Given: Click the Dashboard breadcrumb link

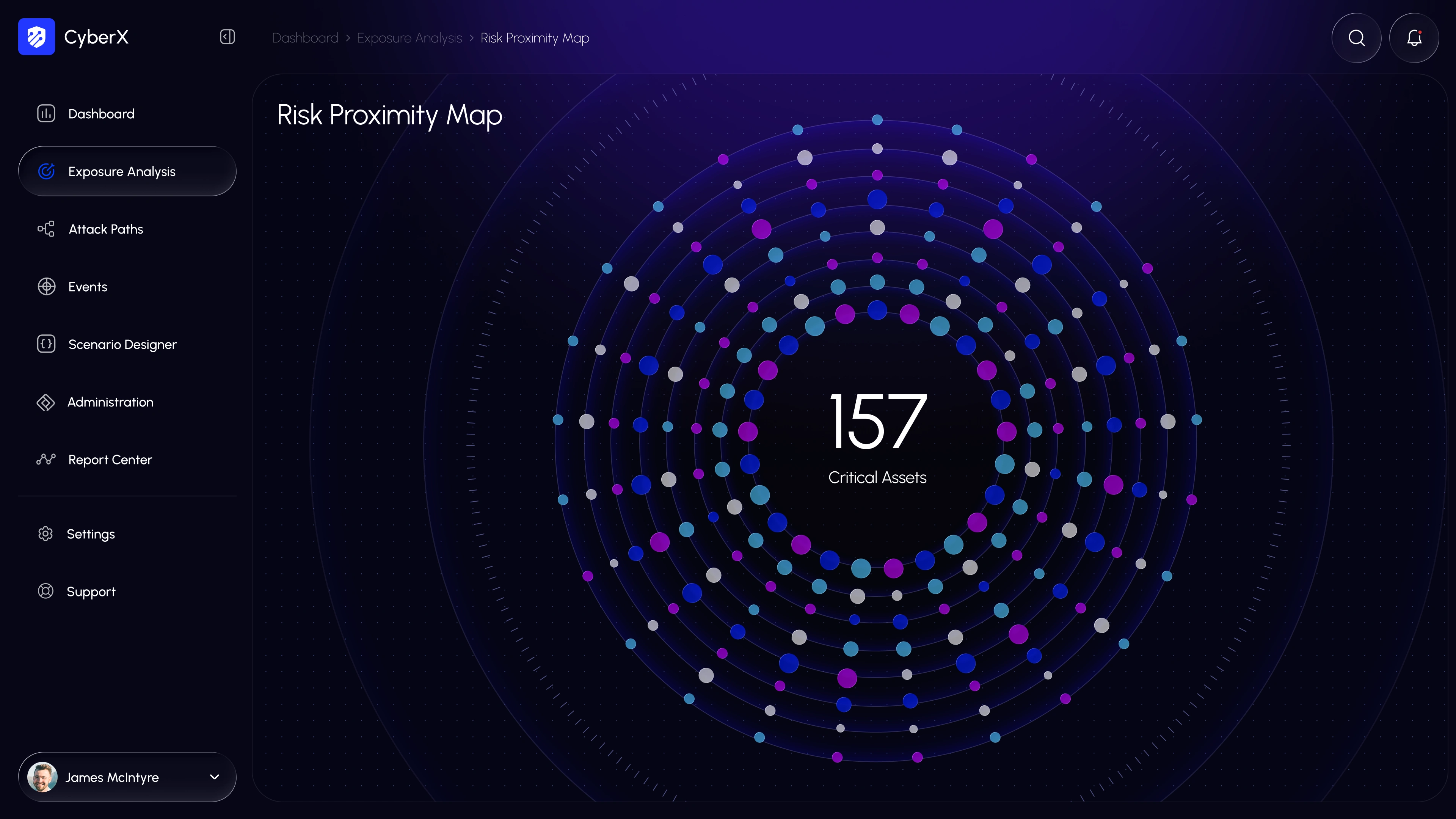Looking at the screenshot, I should click(304, 38).
